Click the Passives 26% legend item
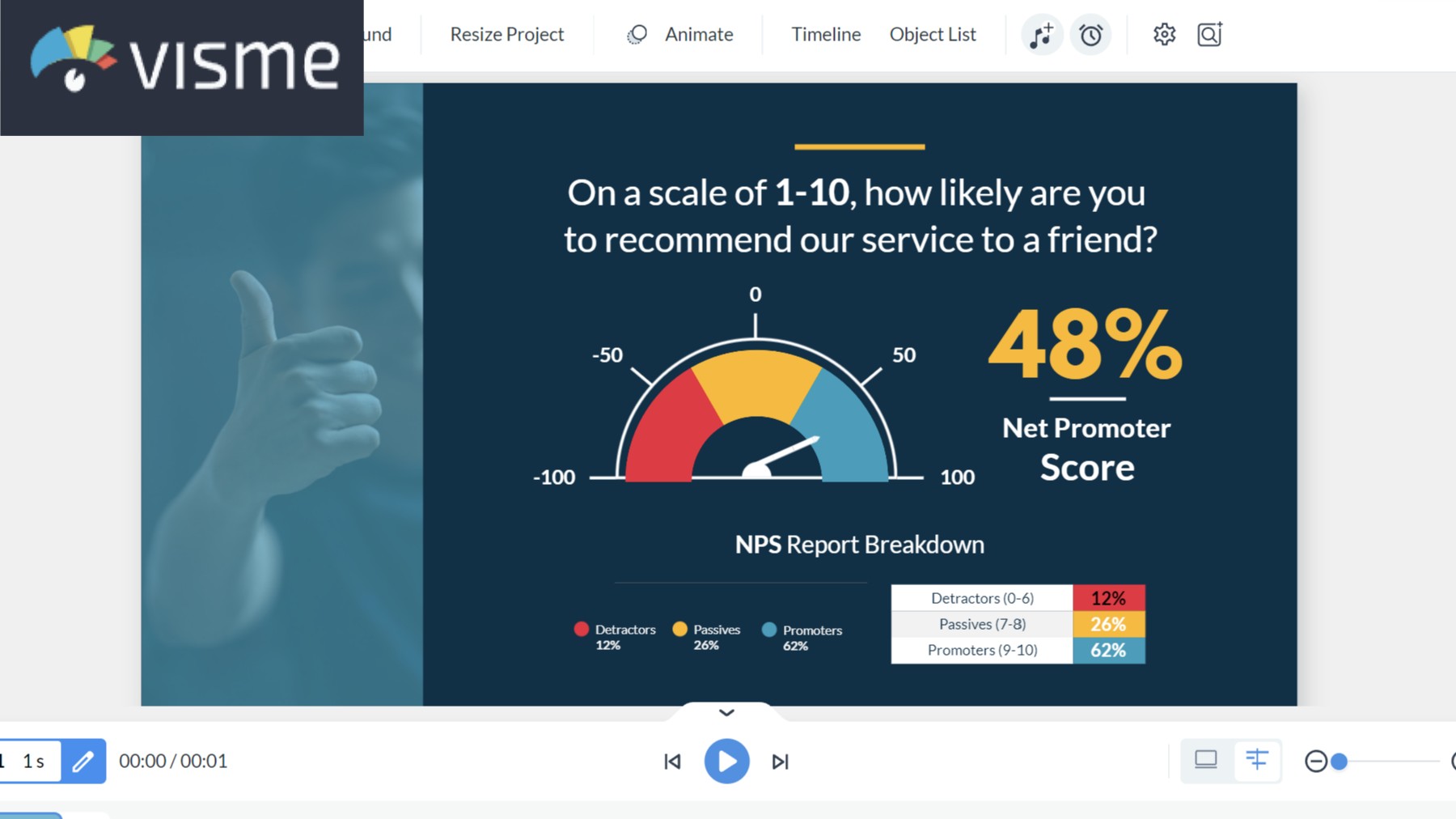This screenshot has height=819, width=1456. pos(706,636)
